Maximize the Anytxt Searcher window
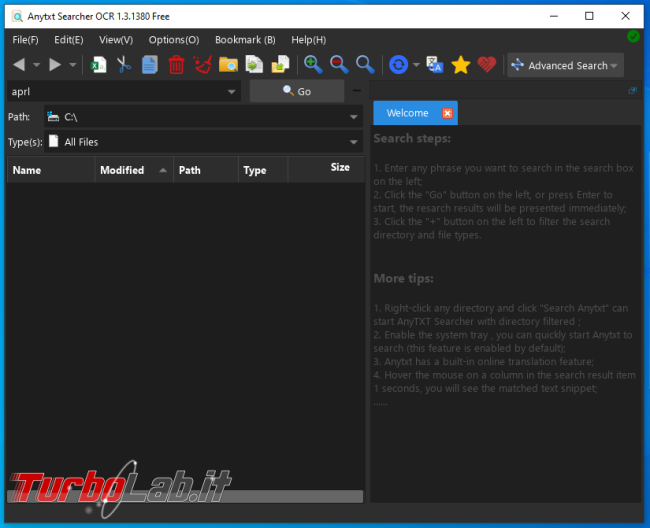The image size is (650, 528). click(x=589, y=16)
